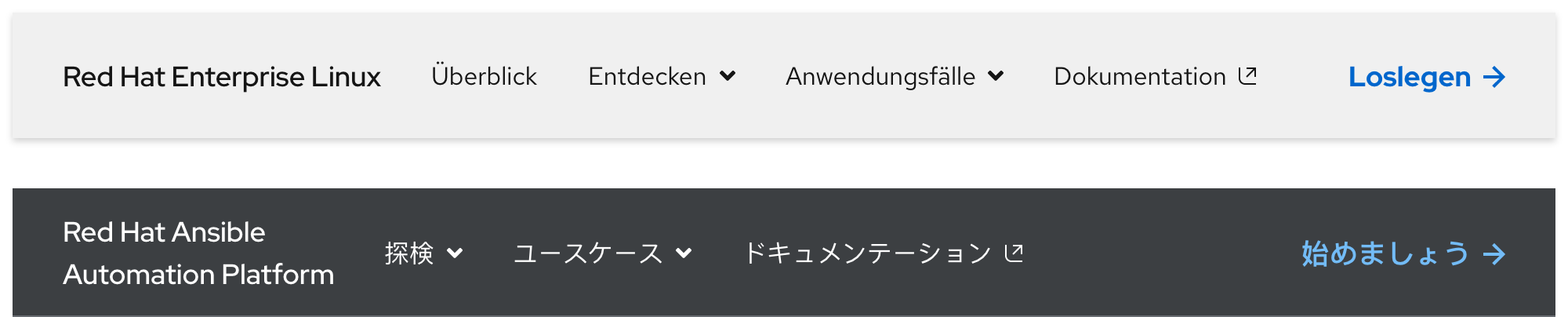The width and height of the screenshot is (1568, 317).
Task: Click the 始めましょう call-to-action text
Action: pos(1385,253)
